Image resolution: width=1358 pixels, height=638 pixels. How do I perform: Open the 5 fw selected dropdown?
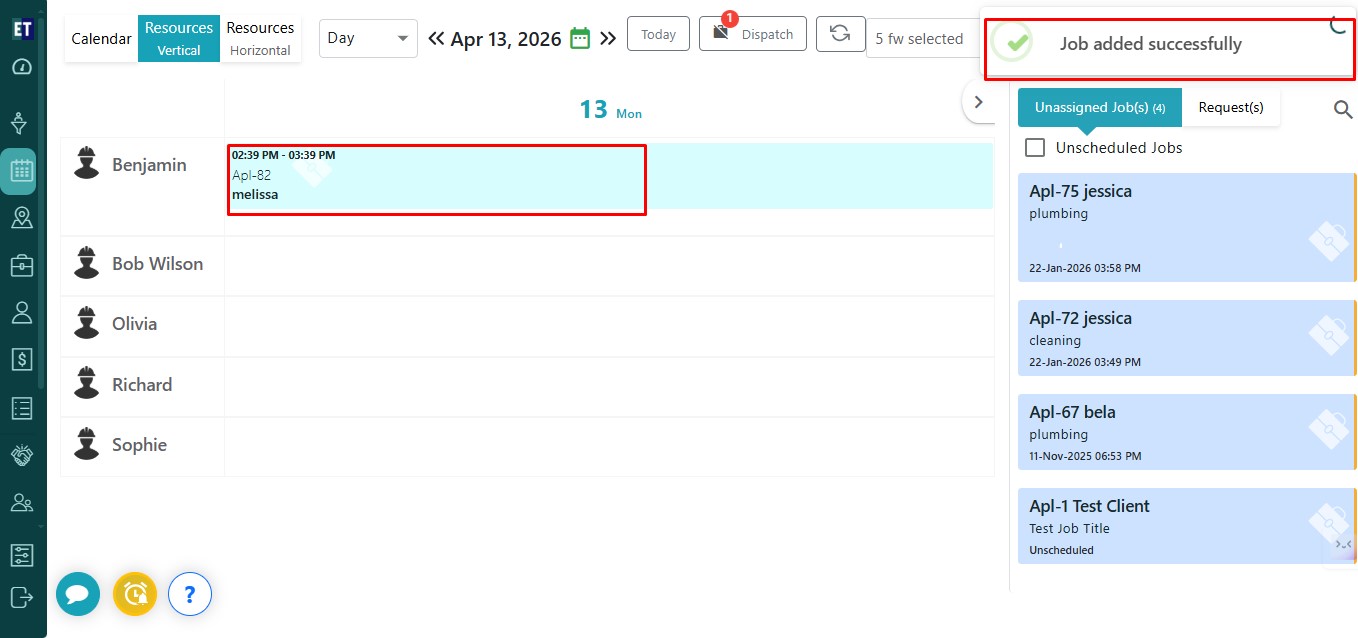click(919, 39)
